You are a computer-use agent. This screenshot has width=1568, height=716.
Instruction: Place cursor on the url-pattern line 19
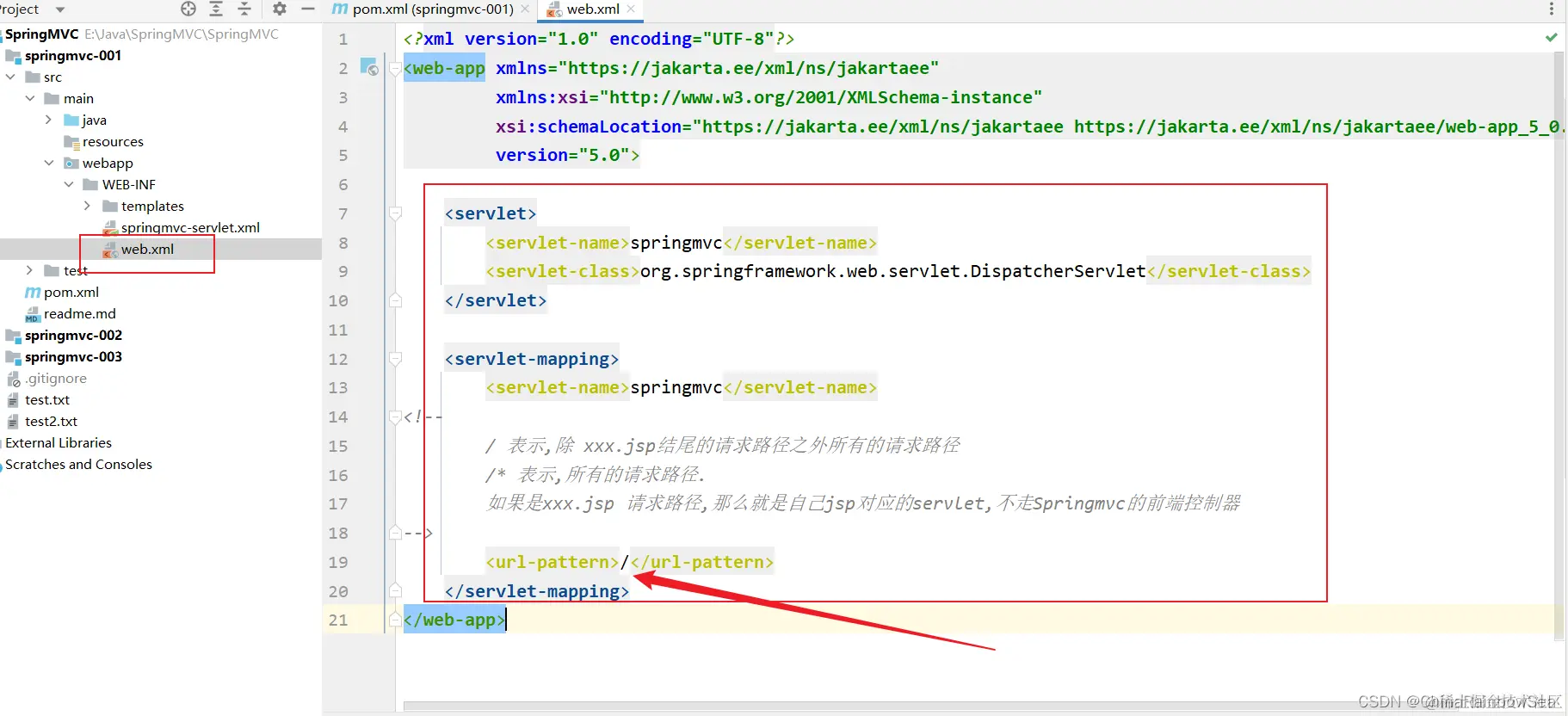(629, 562)
